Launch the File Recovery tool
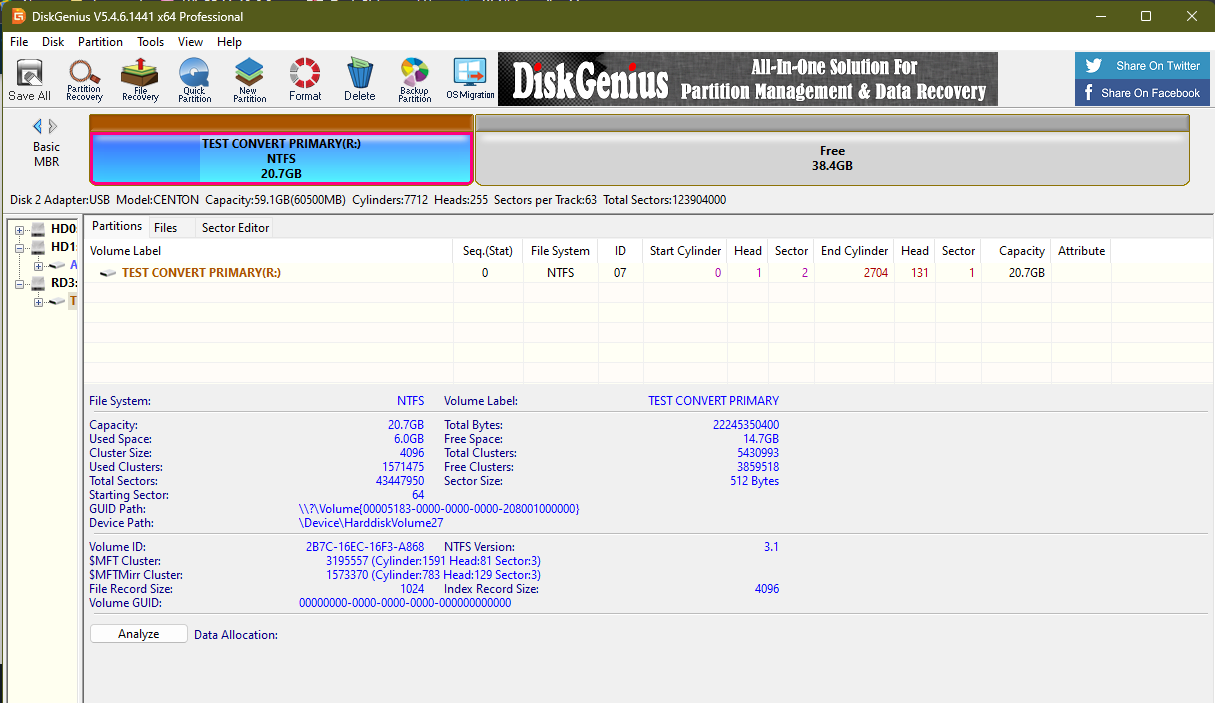This screenshot has height=703, width=1215. click(x=140, y=80)
